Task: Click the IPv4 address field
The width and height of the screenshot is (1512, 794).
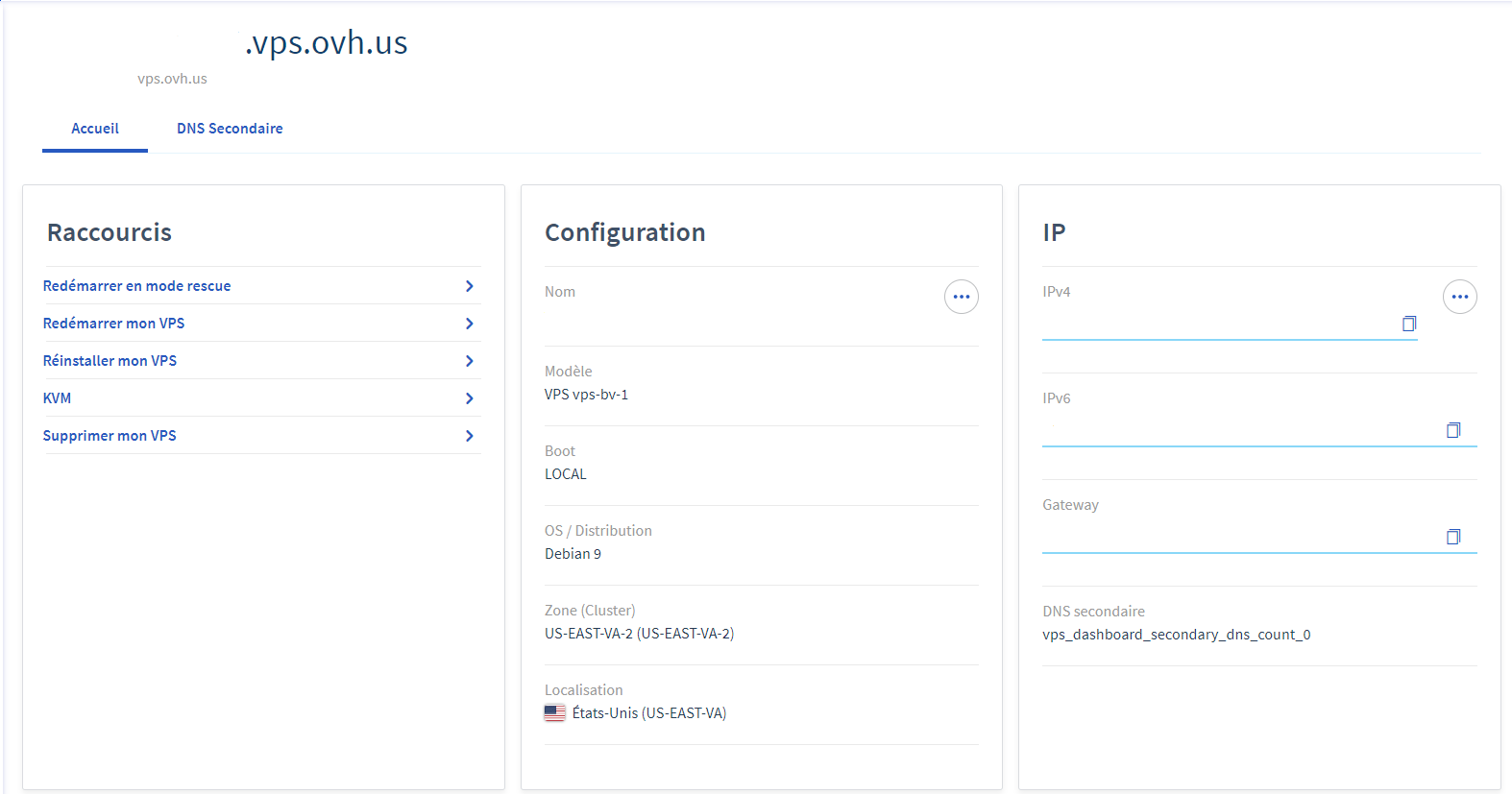Action: 1230,325
